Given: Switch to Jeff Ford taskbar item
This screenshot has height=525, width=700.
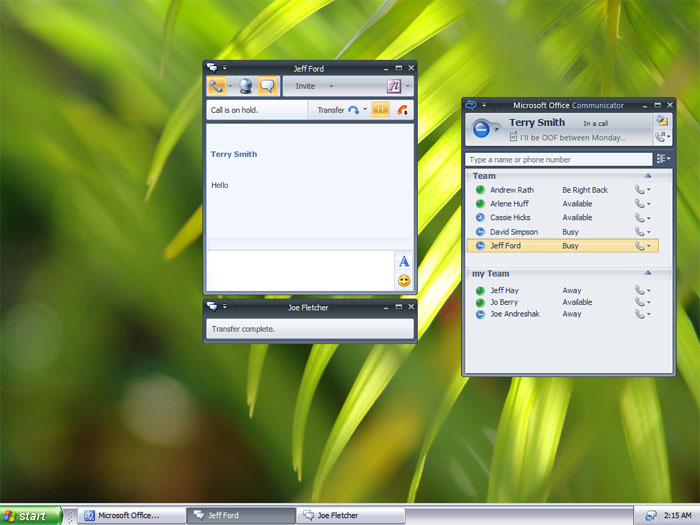Looking at the screenshot, I should (x=241, y=516).
